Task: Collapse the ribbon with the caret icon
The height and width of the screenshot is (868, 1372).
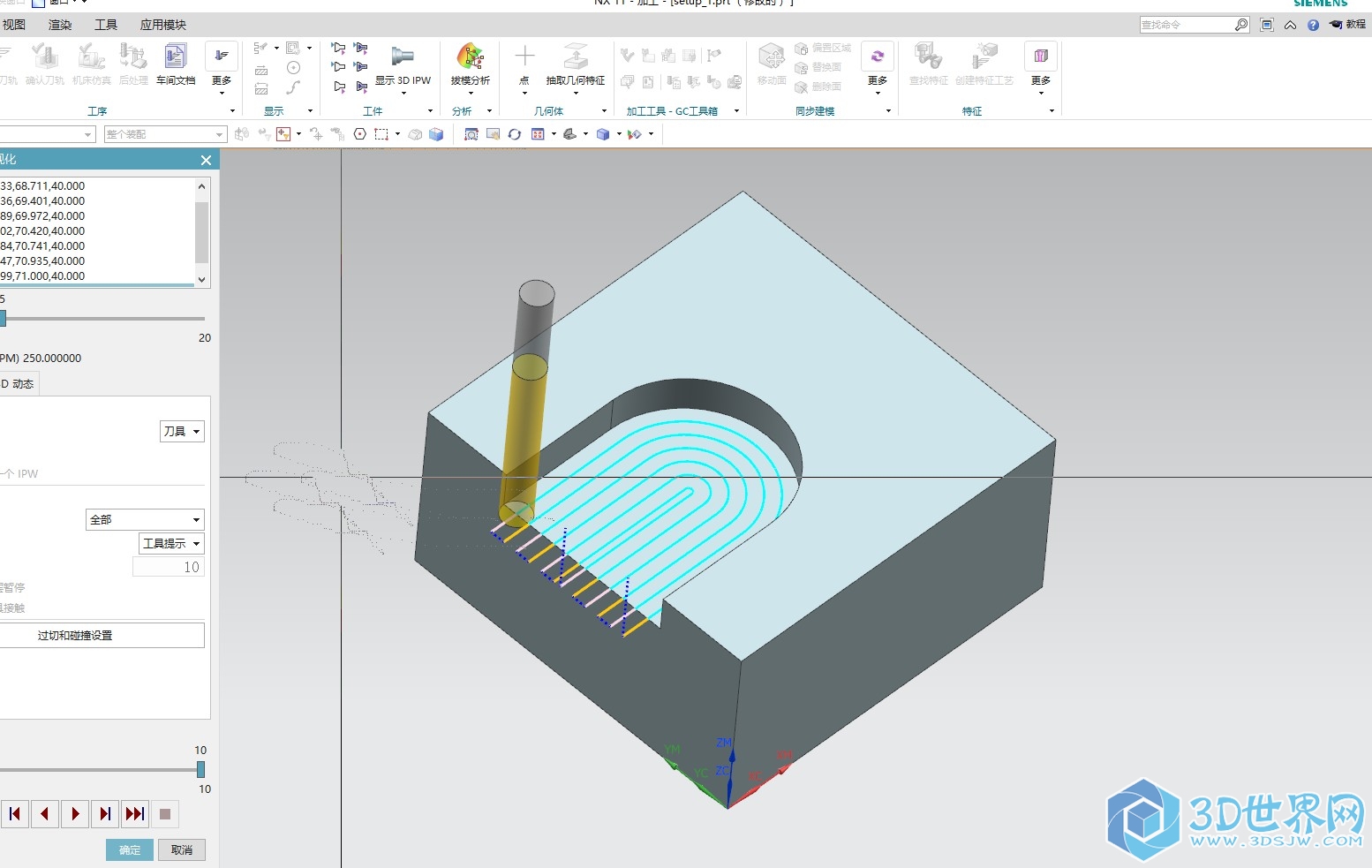Action: (1291, 25)
